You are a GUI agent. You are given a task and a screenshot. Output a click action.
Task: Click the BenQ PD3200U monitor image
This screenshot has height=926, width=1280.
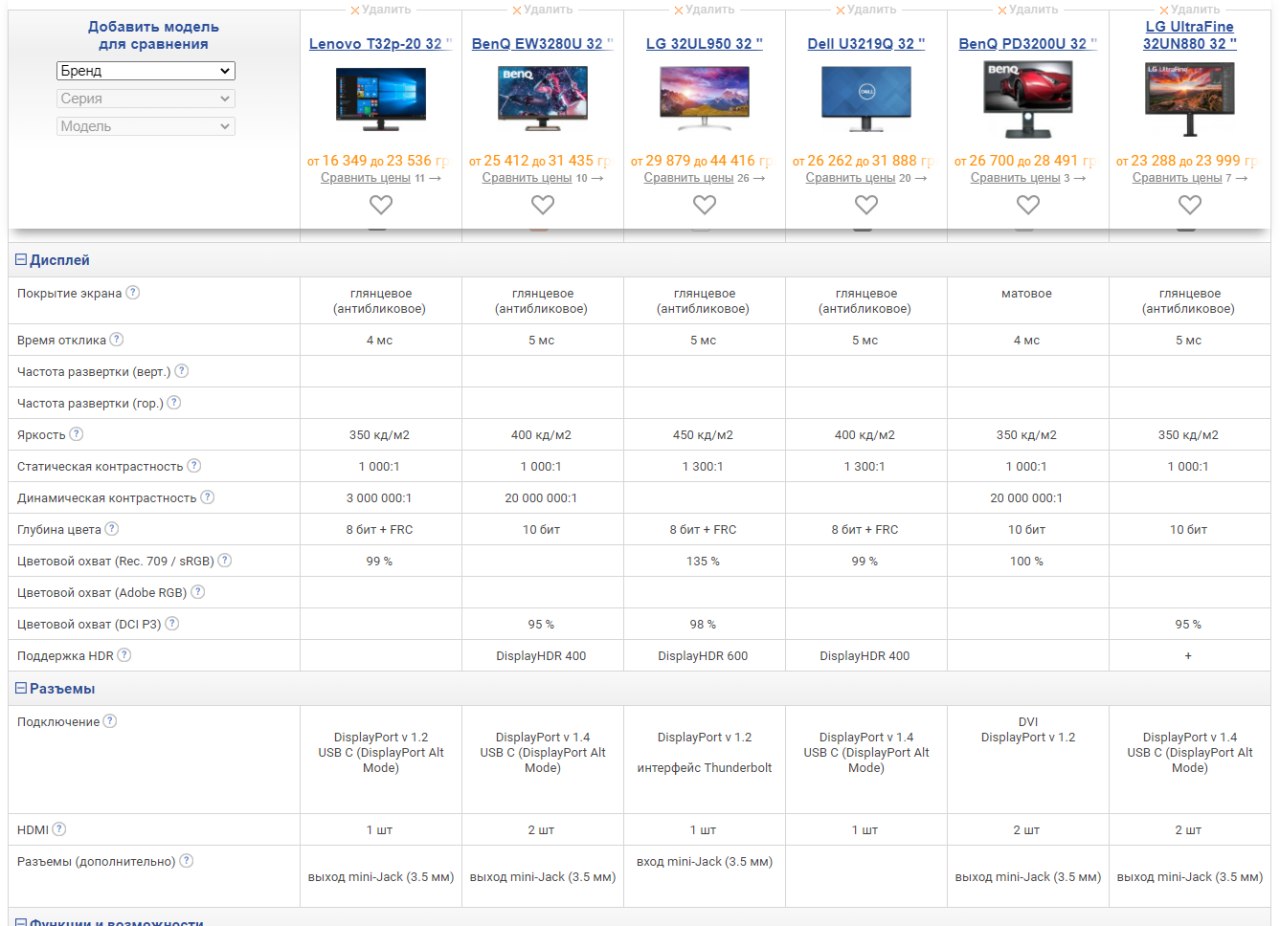[x=1028, y=100]
